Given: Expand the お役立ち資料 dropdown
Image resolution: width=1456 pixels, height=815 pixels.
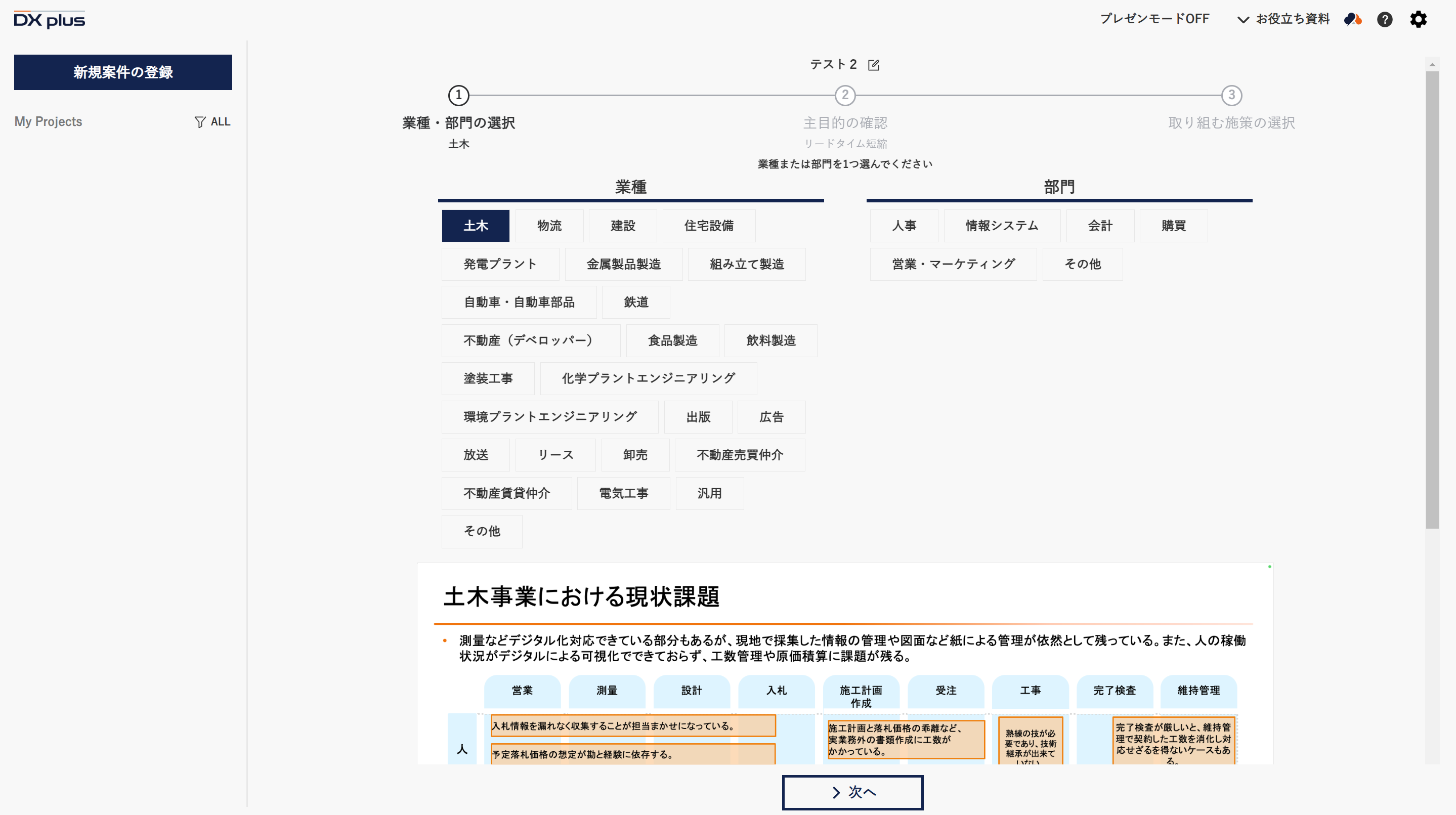Looking at the screenshot, I should click(1283, 19).
